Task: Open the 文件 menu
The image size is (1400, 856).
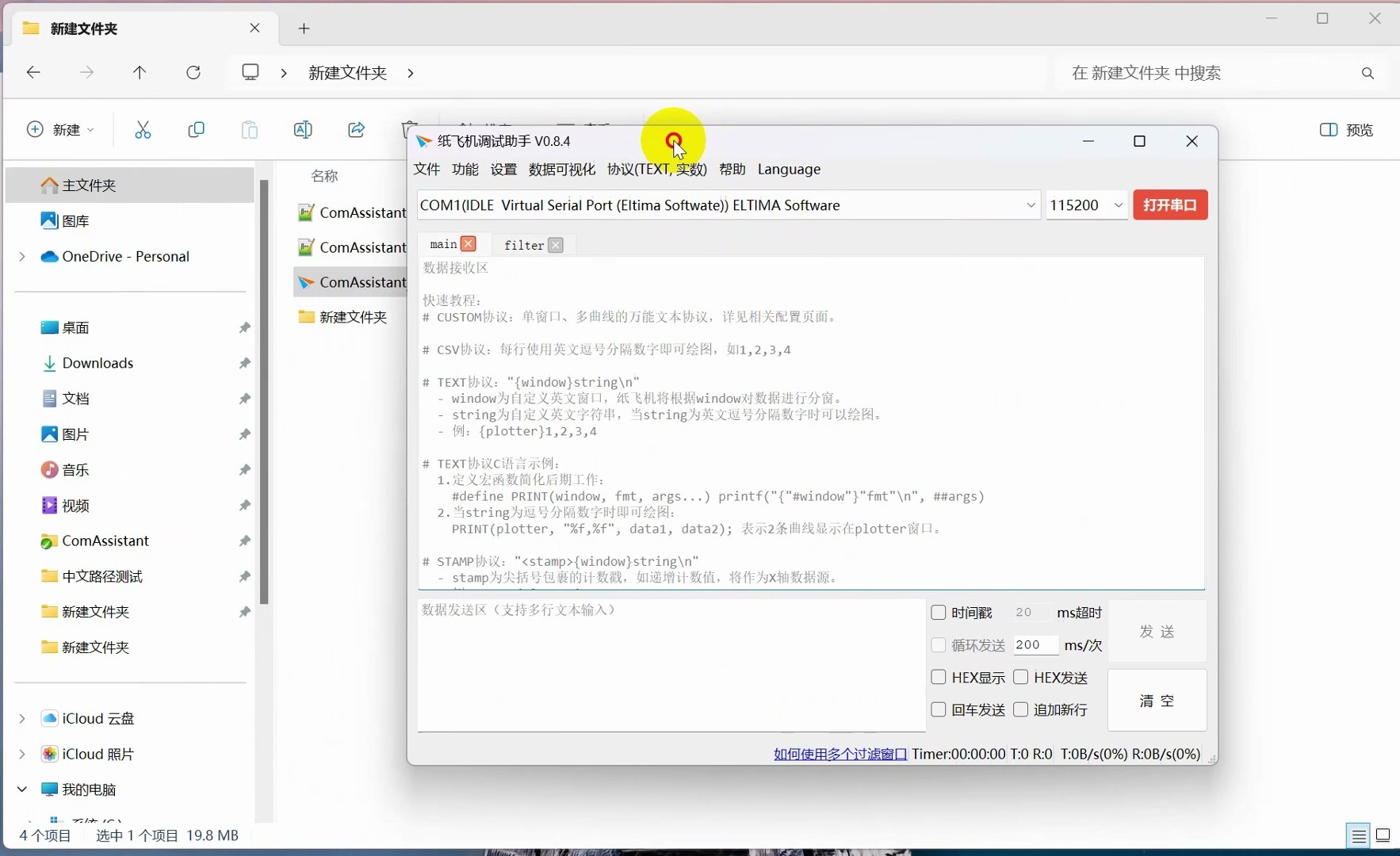Action: (x=427, y=169)
